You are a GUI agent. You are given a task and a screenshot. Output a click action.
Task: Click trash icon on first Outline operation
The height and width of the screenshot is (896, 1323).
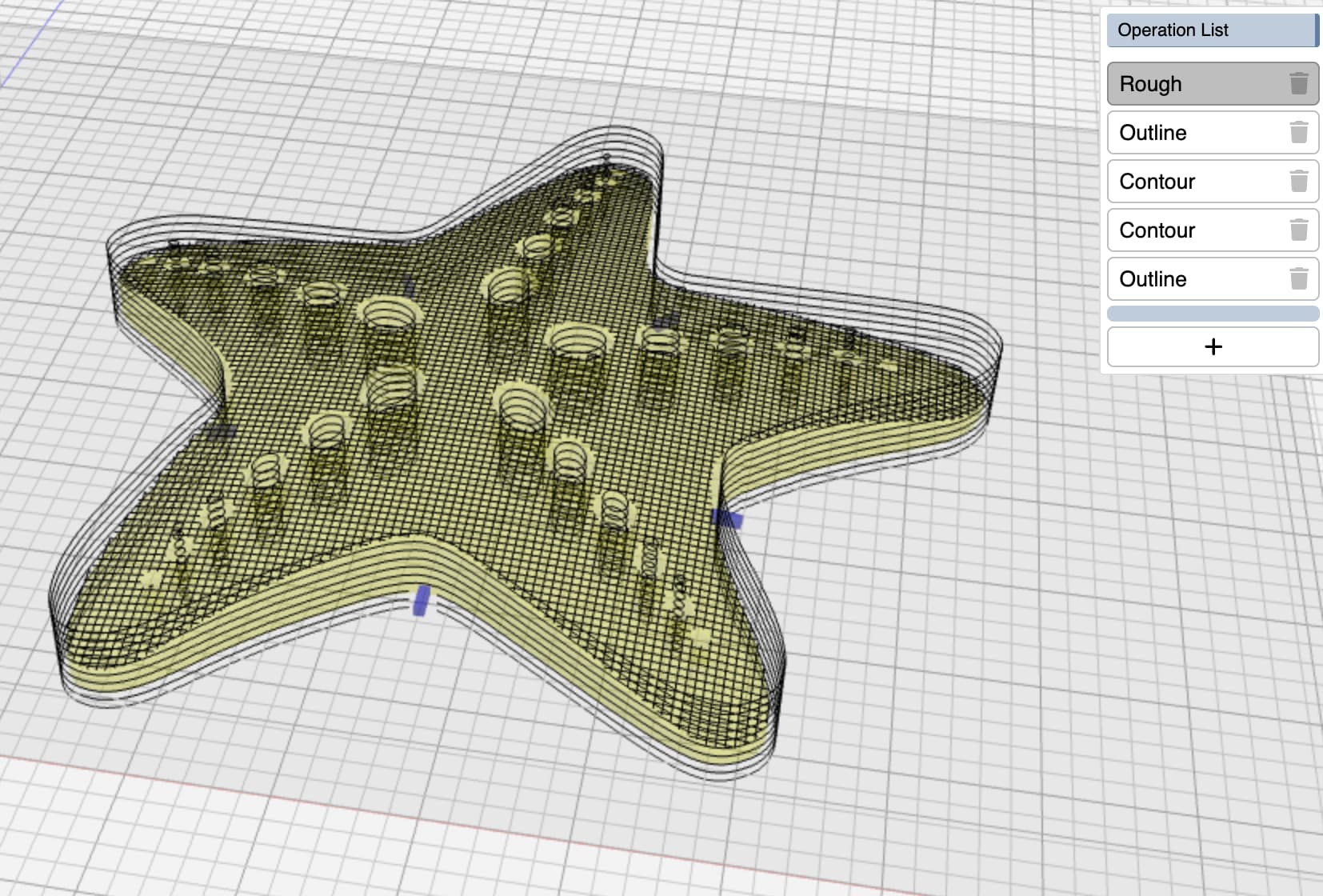[x=1298, y=132]
